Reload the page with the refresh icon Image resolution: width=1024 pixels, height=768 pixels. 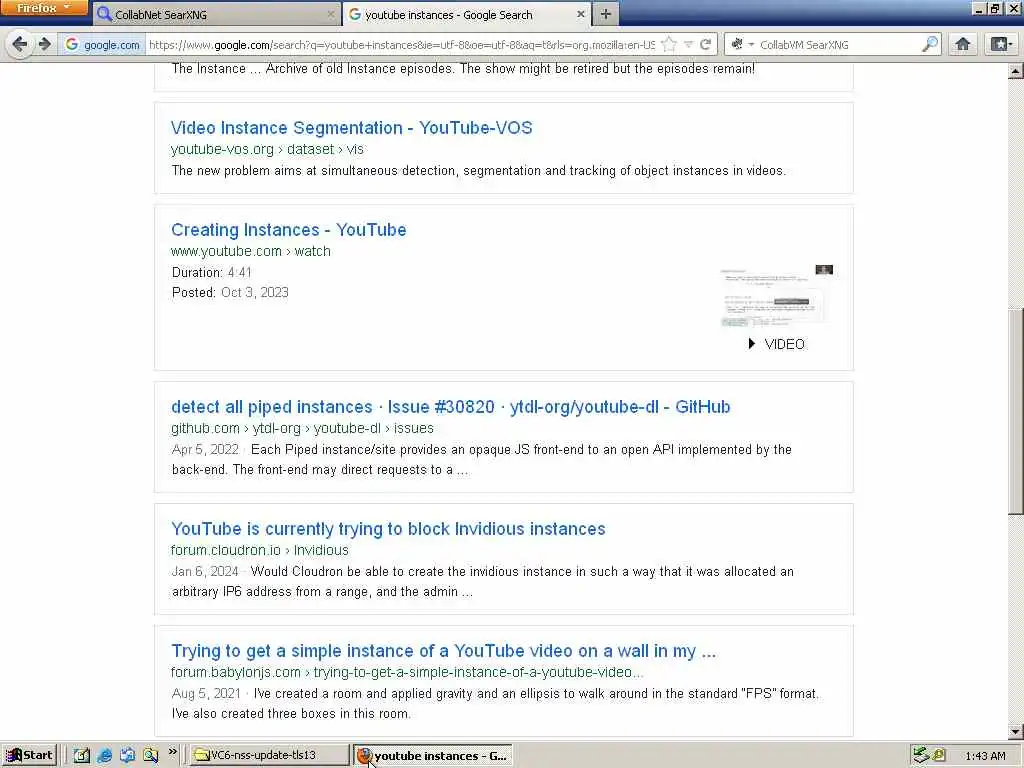tap(705, 44)
